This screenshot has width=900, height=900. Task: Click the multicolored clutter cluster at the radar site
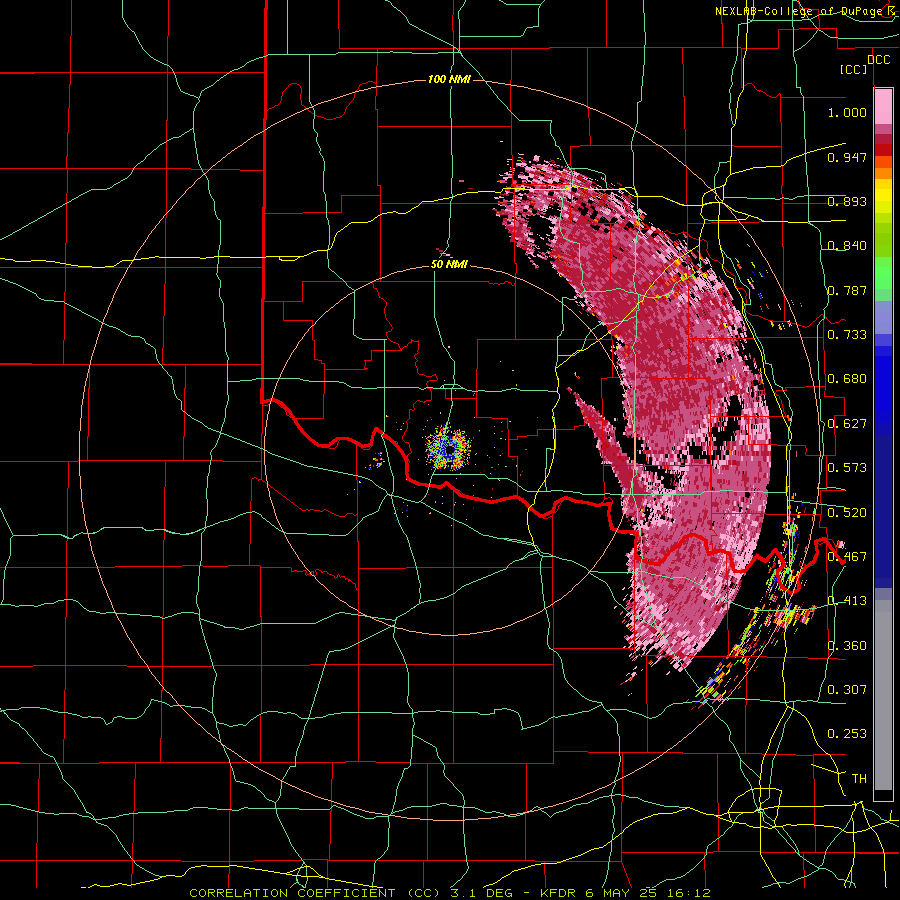[448, 448]
